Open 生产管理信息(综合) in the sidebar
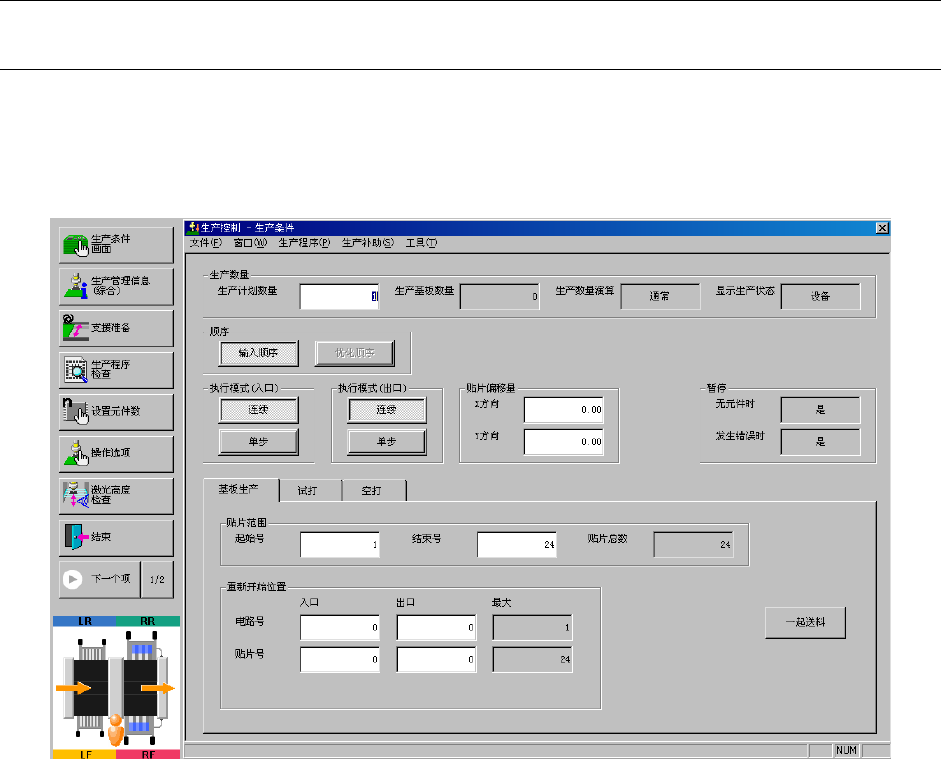 pyautogui.click(x=75, y=285)
